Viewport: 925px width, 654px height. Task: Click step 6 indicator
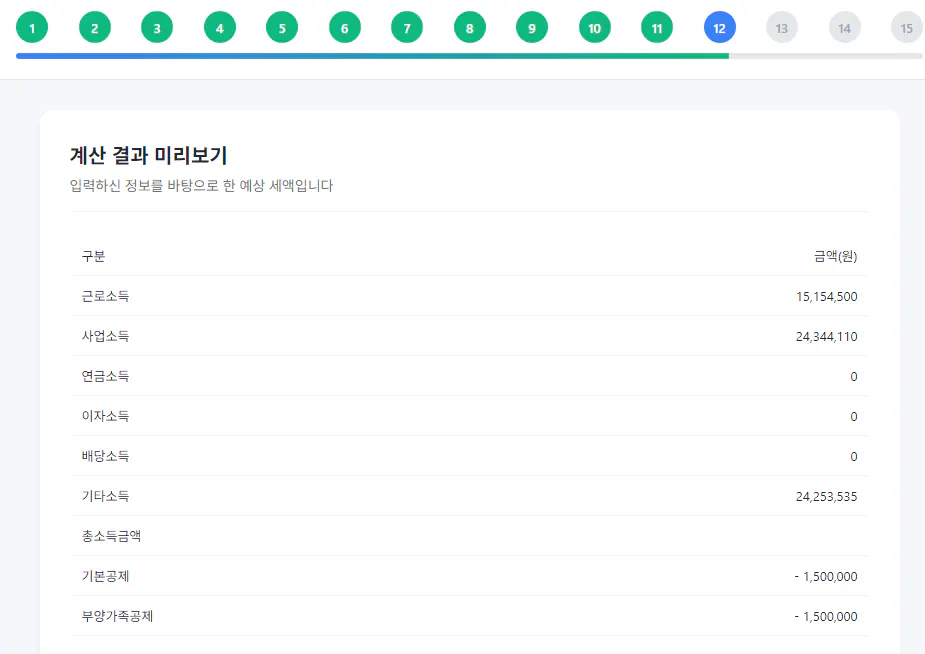click(345, 28)
